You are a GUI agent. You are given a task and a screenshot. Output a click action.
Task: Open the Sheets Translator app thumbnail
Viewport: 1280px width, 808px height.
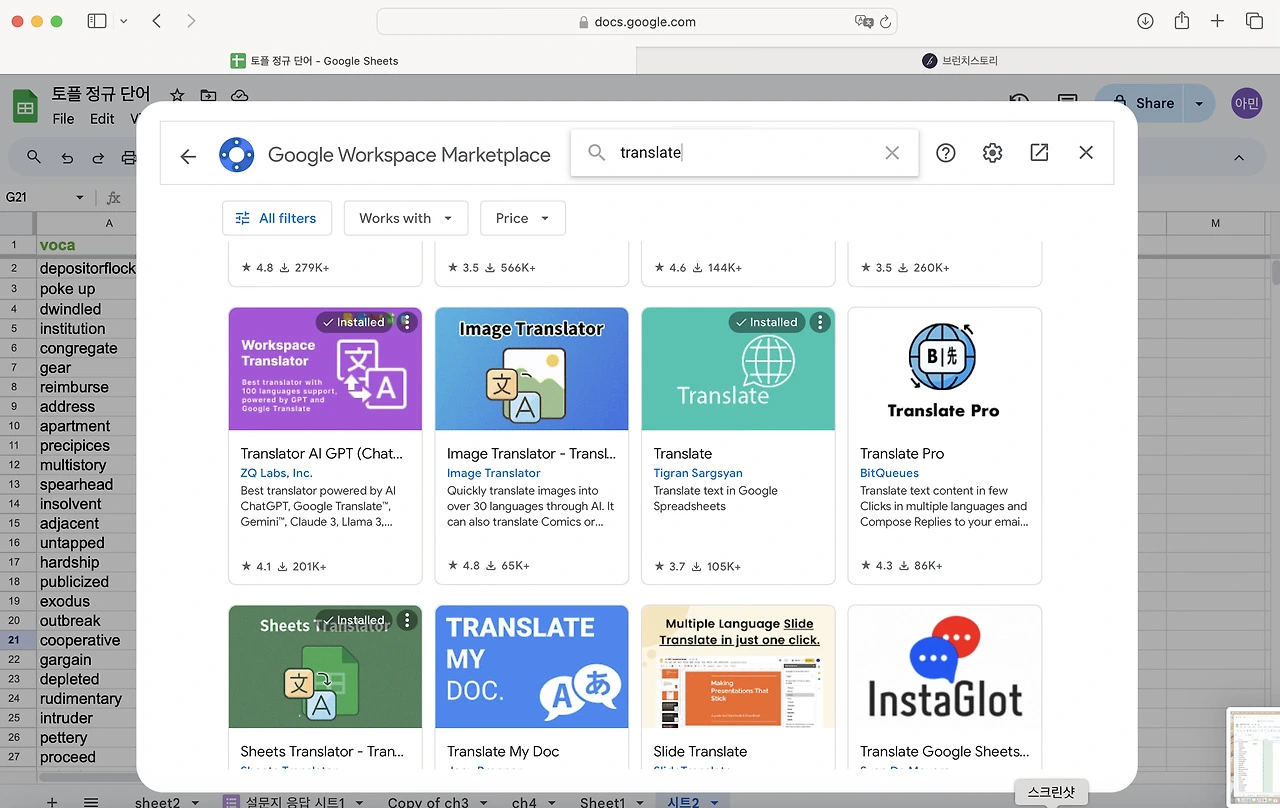(325, 667)
